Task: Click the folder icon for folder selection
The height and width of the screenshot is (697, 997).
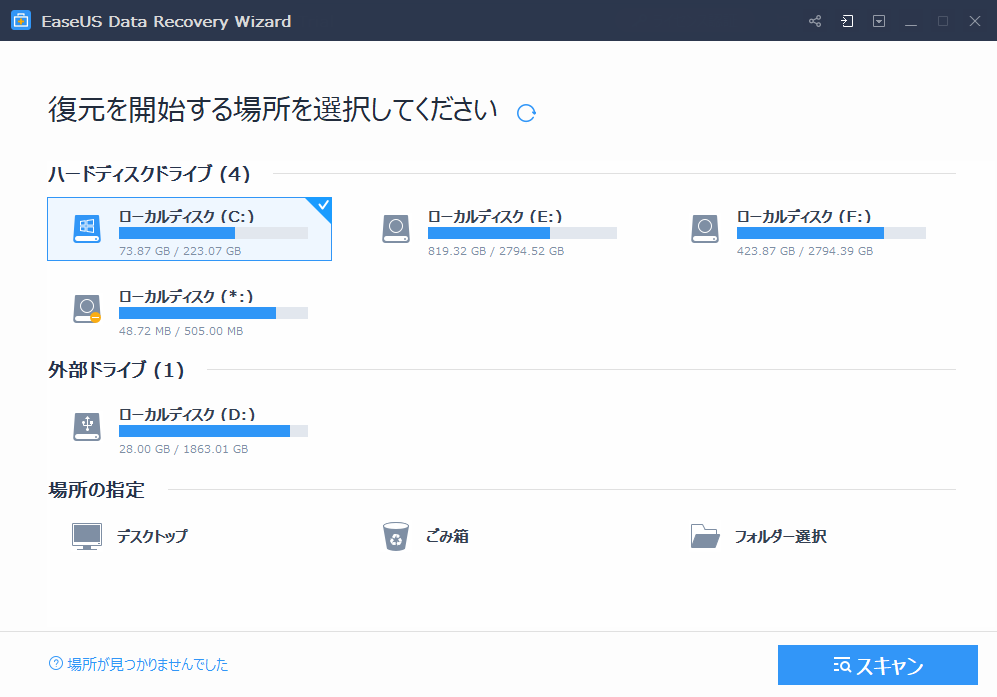Action: tap(705, 536)
